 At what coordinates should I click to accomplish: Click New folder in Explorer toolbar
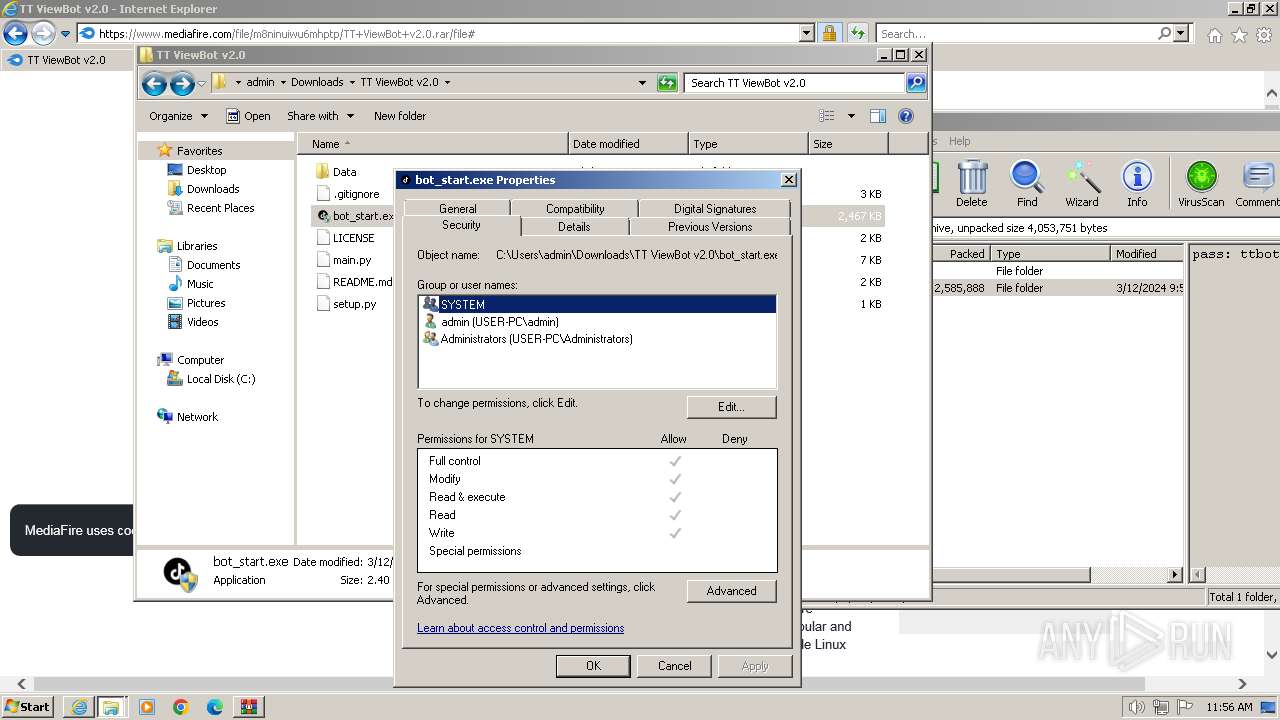tap(400, 116)
